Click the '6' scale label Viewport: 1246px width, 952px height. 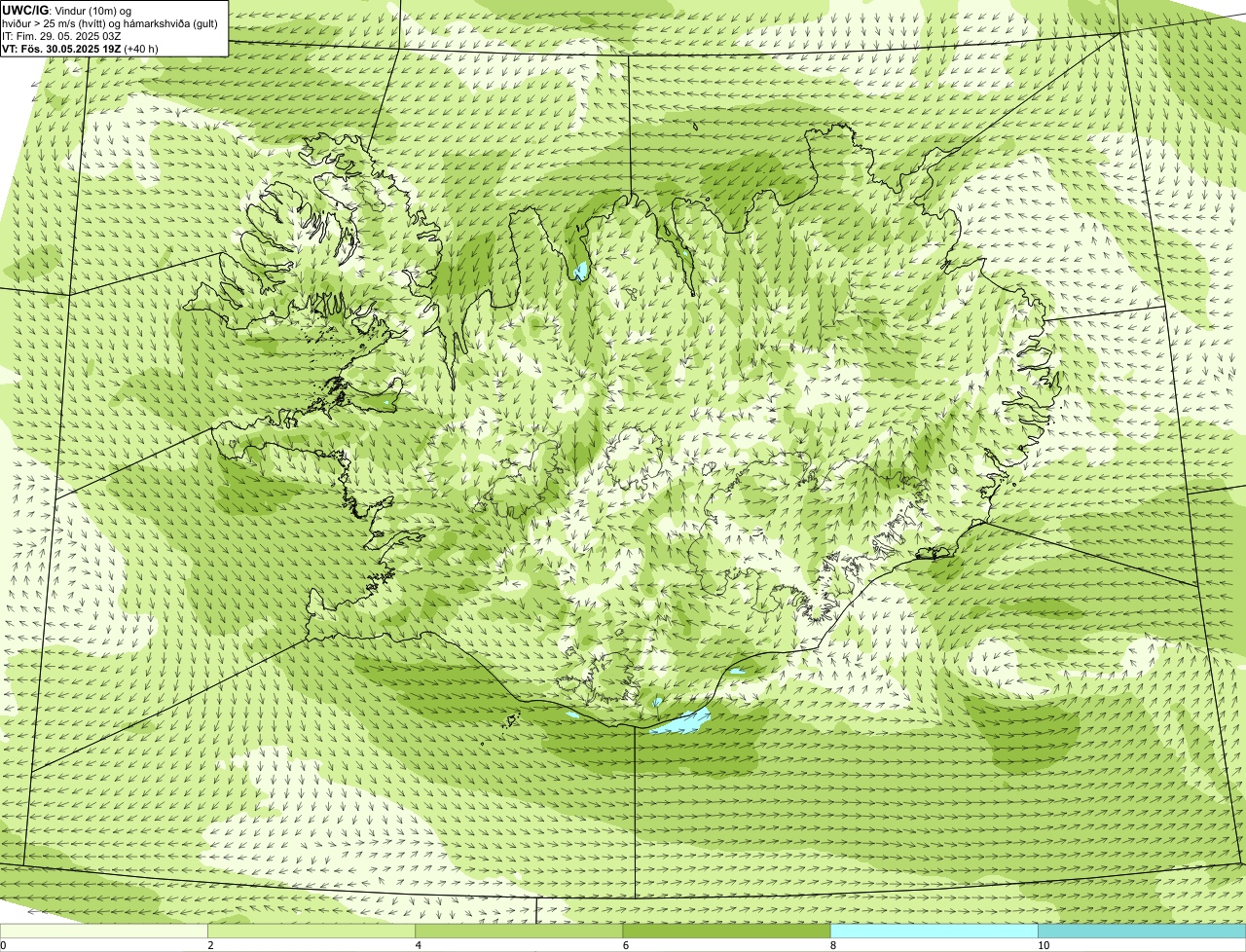(x=625, y=945)
